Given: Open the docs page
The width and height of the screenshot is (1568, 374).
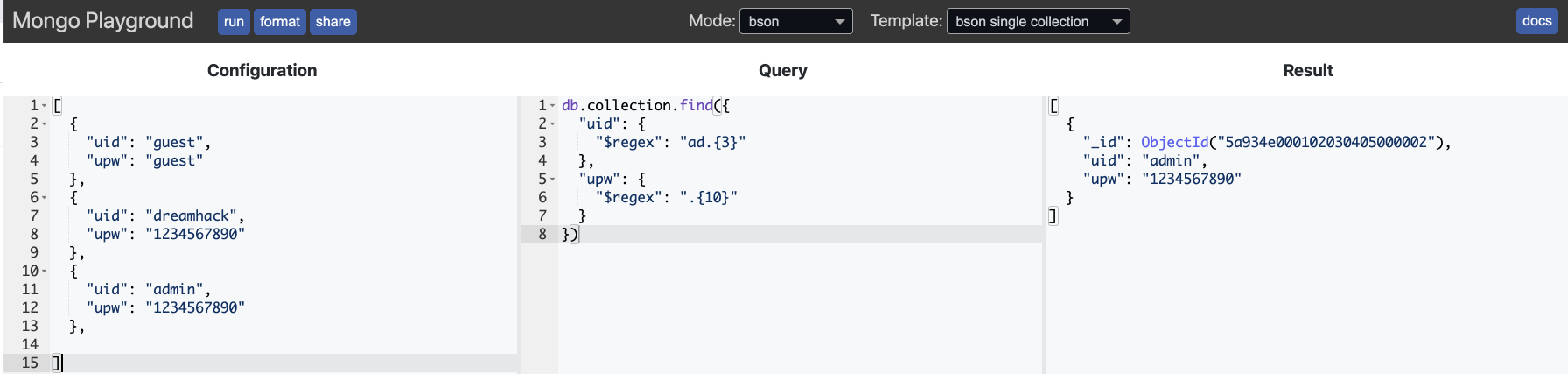Looking at the screenshot, I should [1536, 21].
